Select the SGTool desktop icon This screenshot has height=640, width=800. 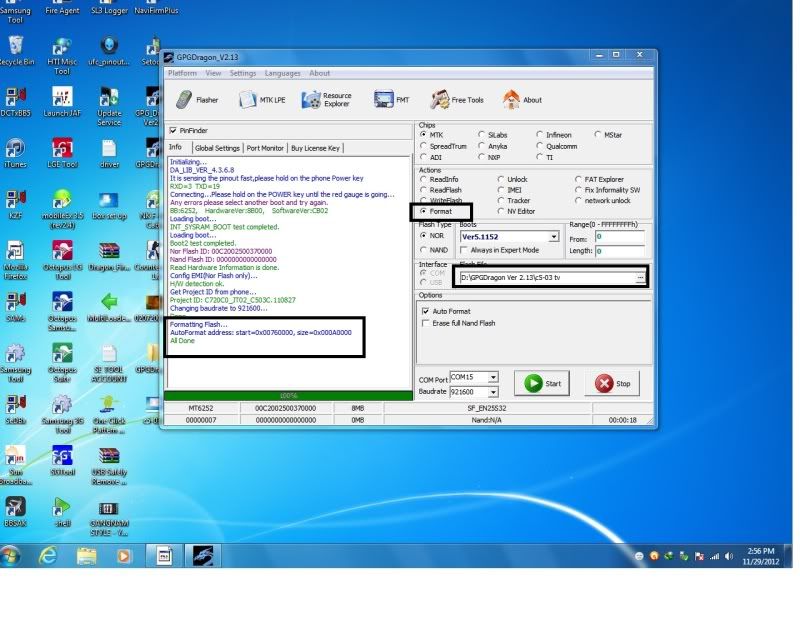point(62,460)
